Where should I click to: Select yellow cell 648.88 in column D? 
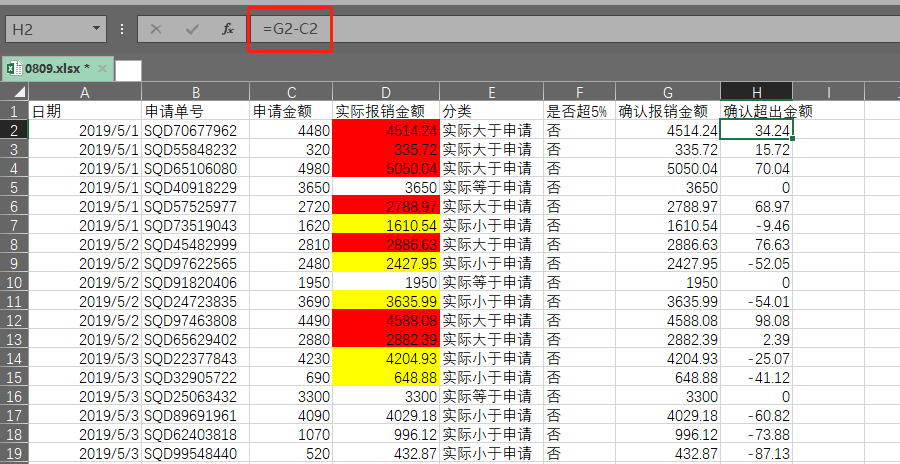point(386,377)
